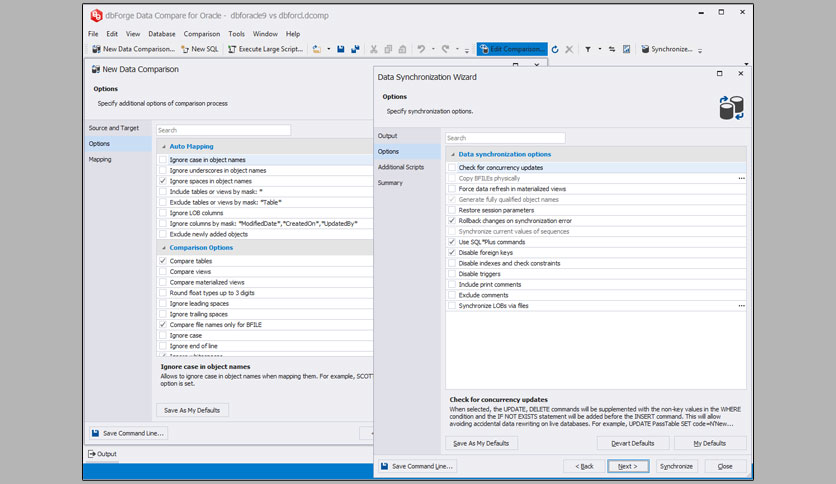Click Devart Defaults button

(x=632, y=443)
